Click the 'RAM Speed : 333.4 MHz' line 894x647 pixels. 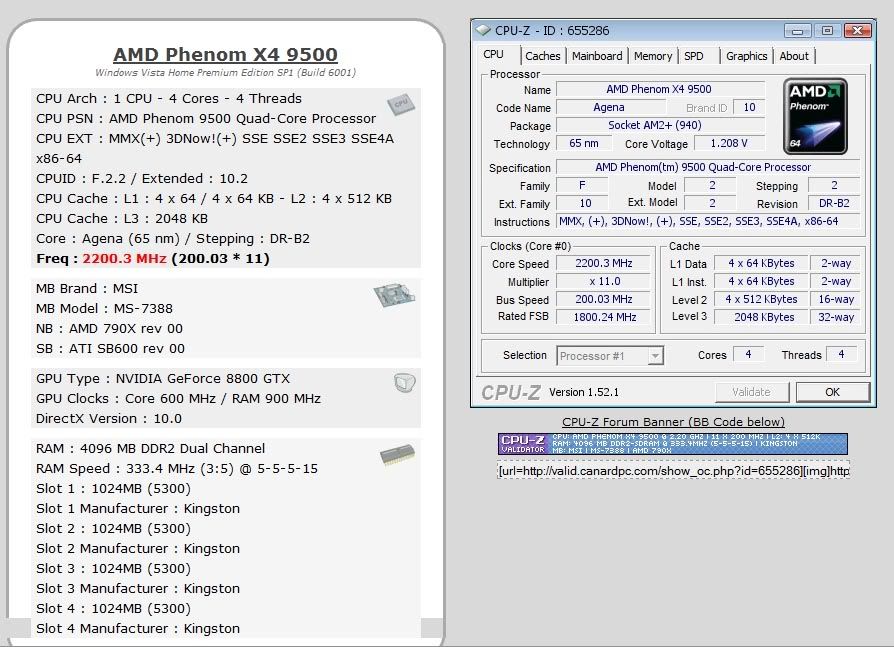pyautogui.click(x=177, y=469)
